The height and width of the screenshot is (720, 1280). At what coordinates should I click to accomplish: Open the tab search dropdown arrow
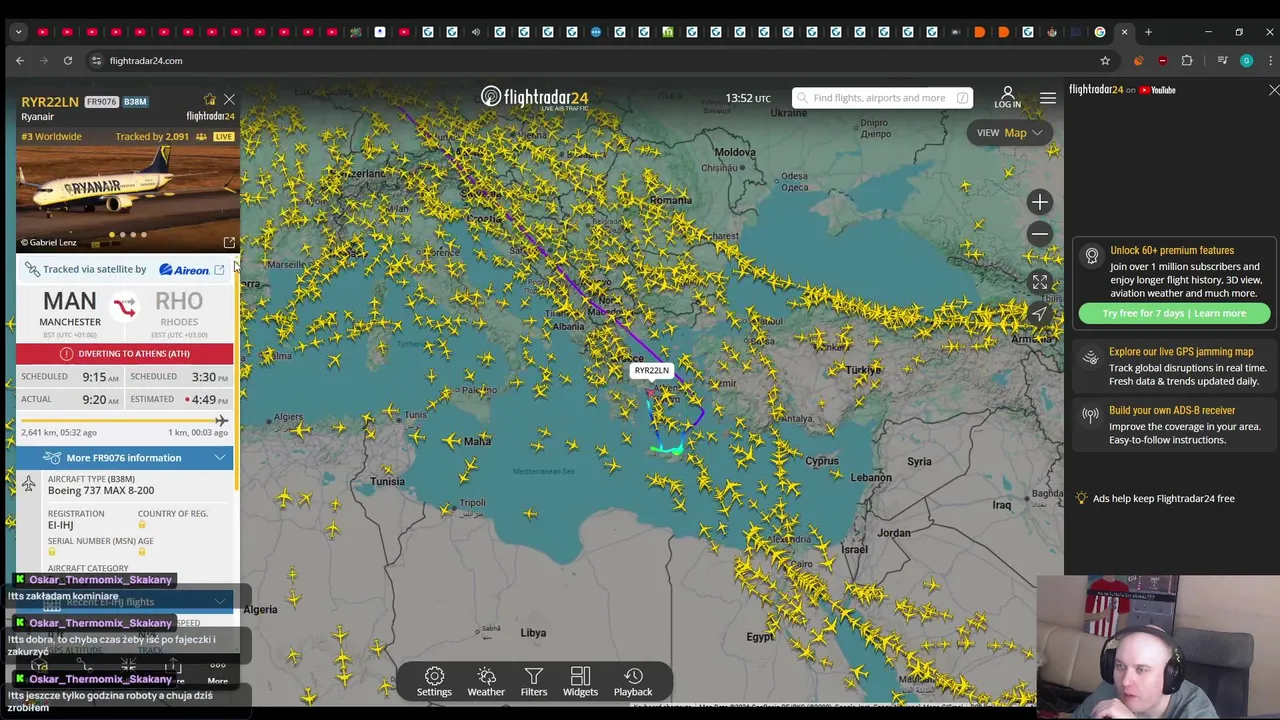(x=18, y=32)
